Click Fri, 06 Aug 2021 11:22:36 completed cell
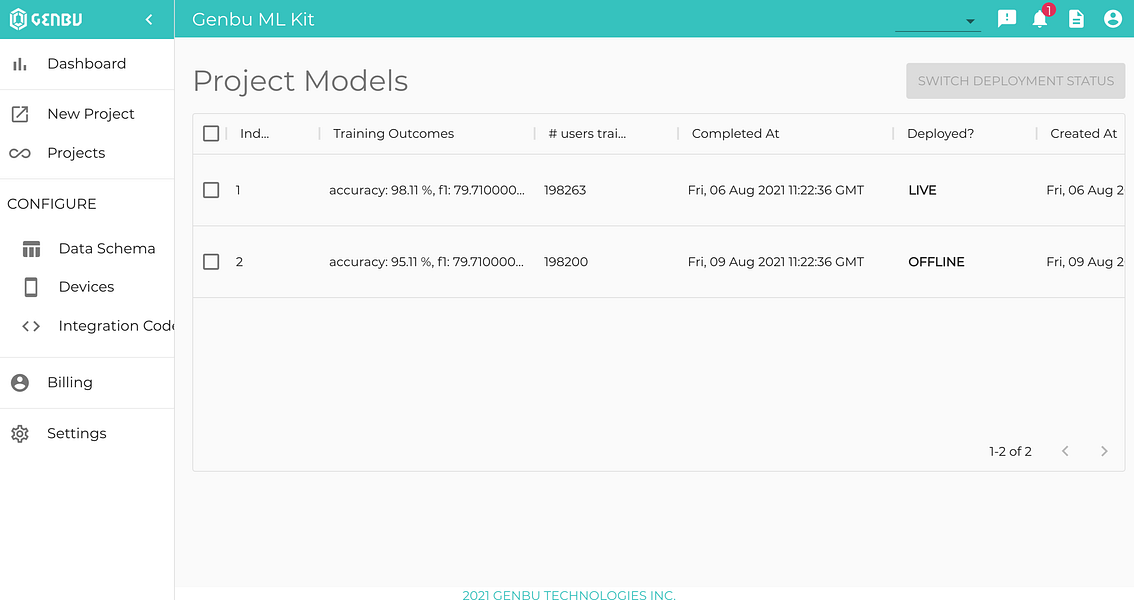 (x=775, y=190)
